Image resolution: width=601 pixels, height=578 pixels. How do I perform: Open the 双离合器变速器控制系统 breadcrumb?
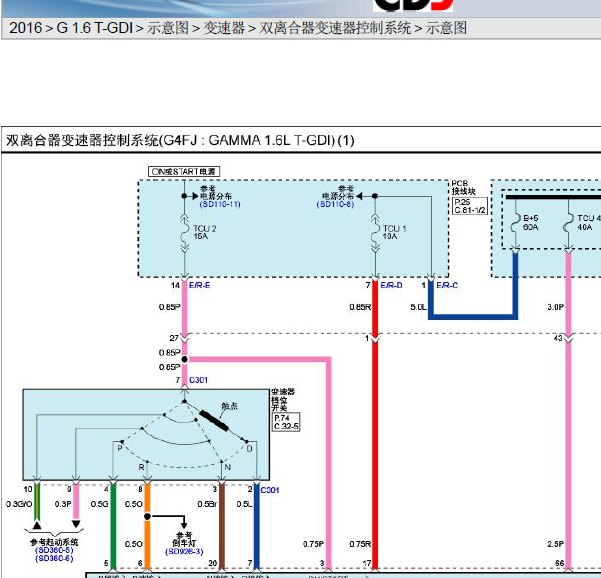pyautogui.click(x=335, y=28)
